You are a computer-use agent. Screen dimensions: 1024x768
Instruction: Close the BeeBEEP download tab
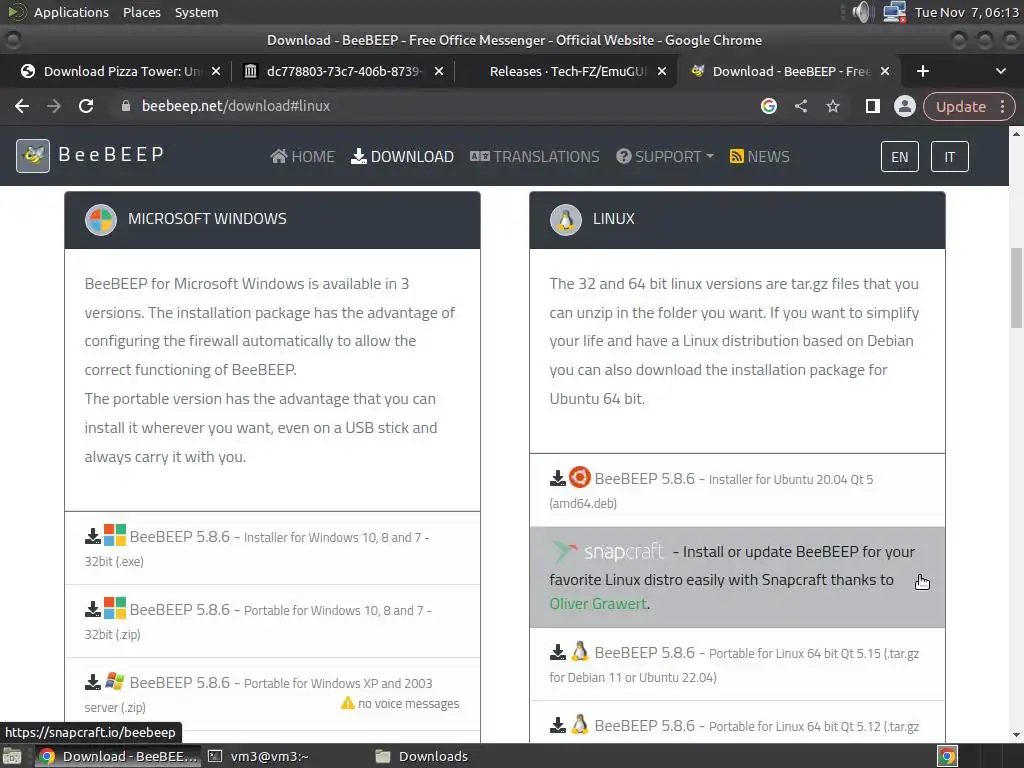pyautogui.click(x=885, y=71)
